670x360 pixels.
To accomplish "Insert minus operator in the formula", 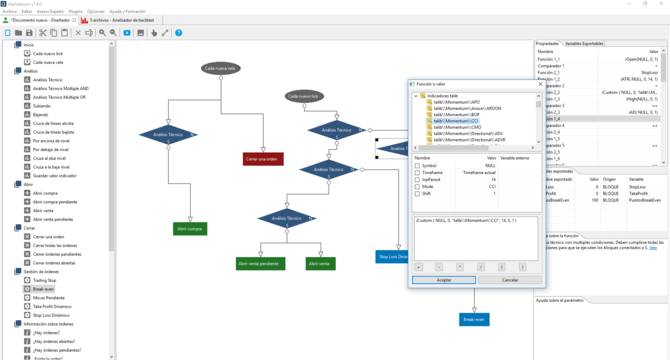I will [x=439, y=267].
